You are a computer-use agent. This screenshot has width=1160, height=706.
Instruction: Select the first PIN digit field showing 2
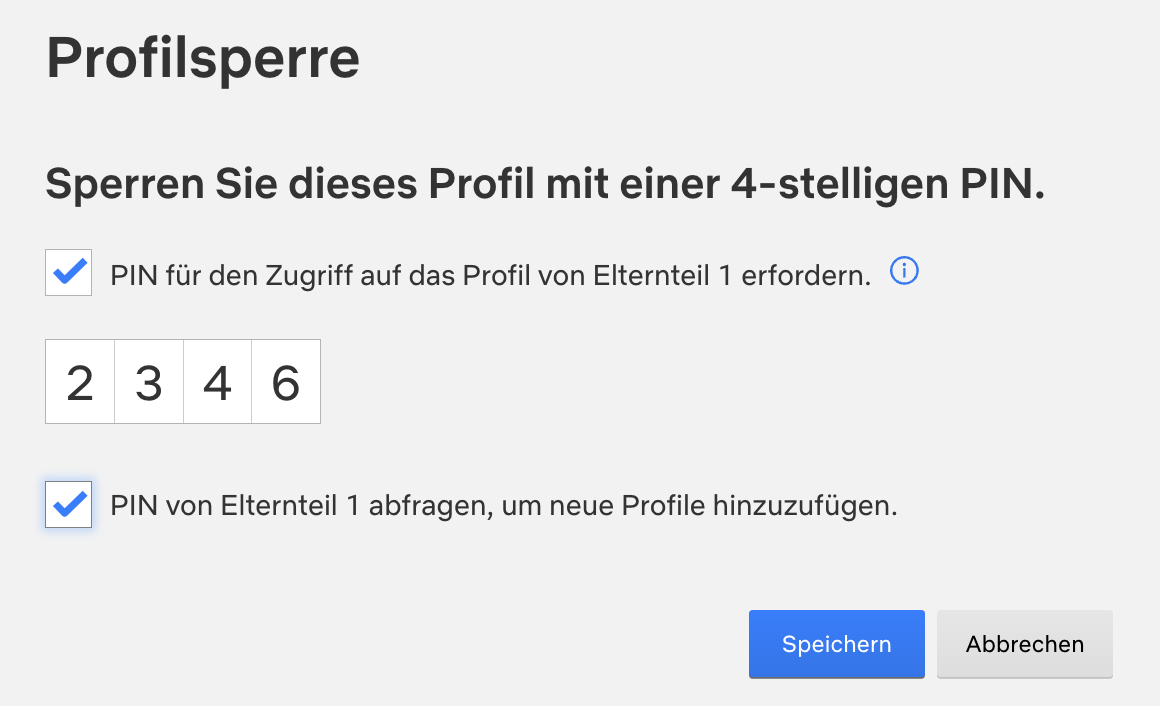80,382
